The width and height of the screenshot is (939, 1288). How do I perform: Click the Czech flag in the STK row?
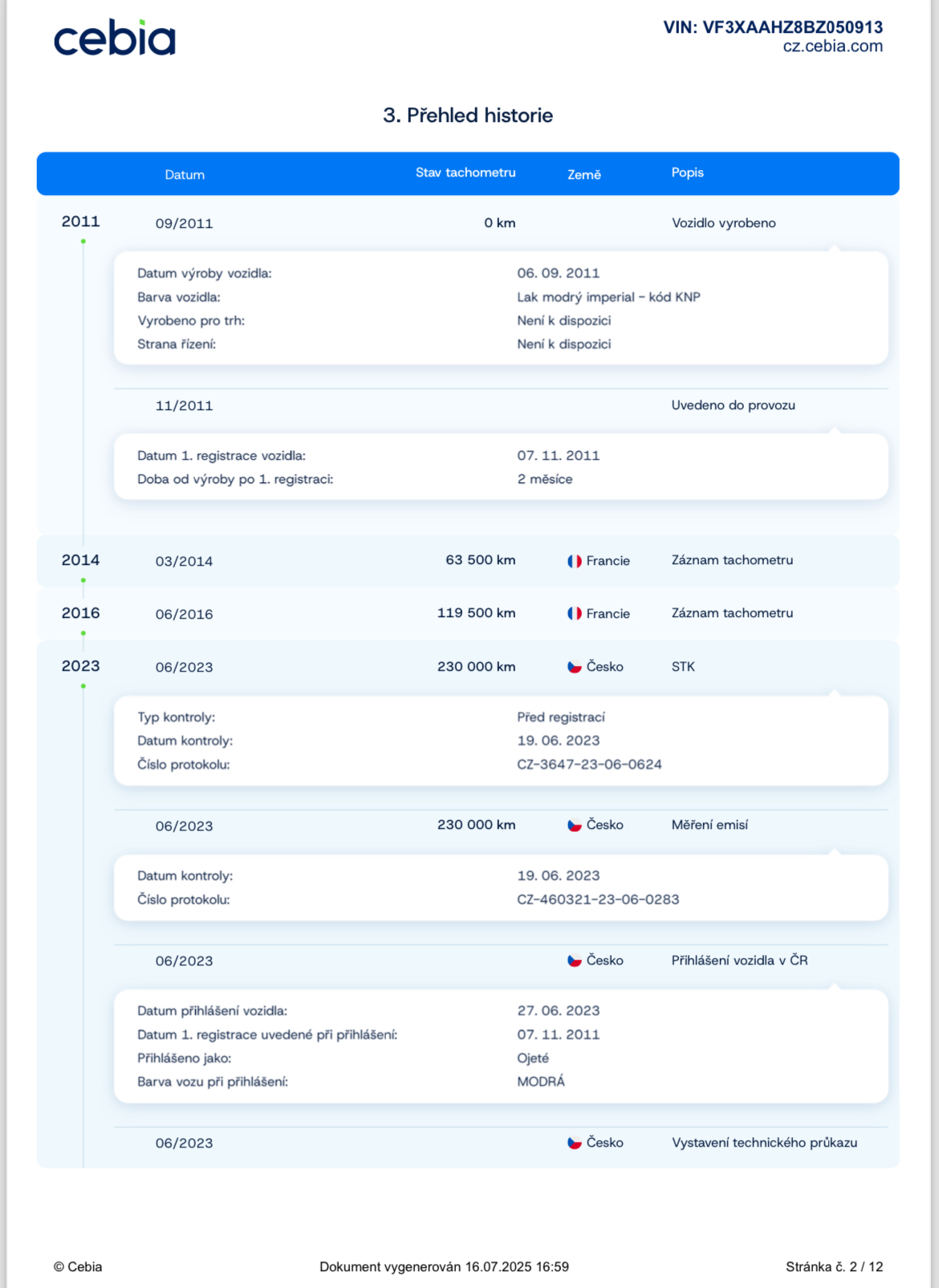(x=575, y=667)
